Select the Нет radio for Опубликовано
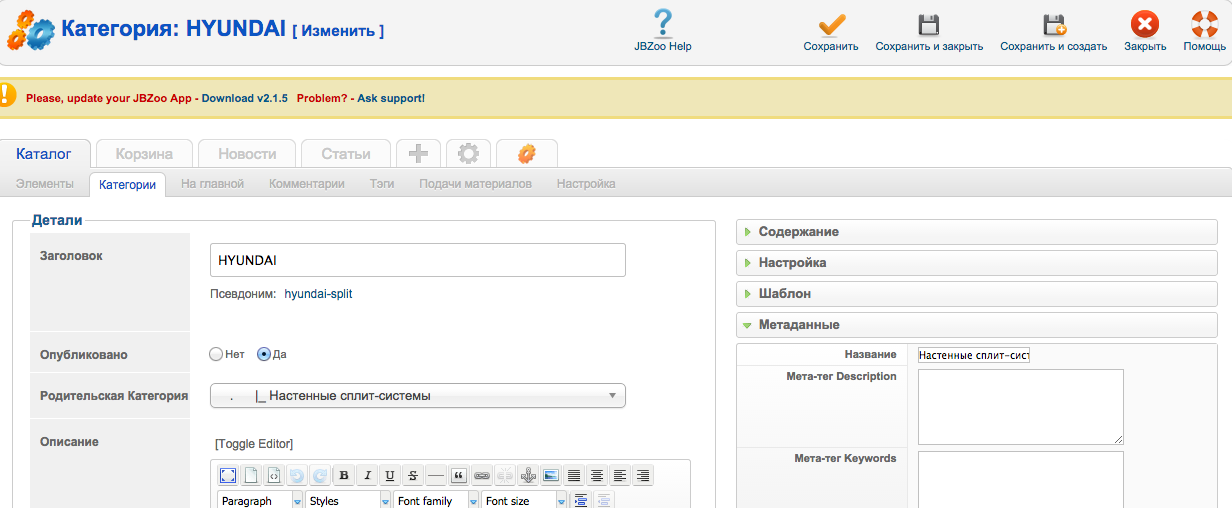This screenshot has width=1232, height=508. coord(215,354)
